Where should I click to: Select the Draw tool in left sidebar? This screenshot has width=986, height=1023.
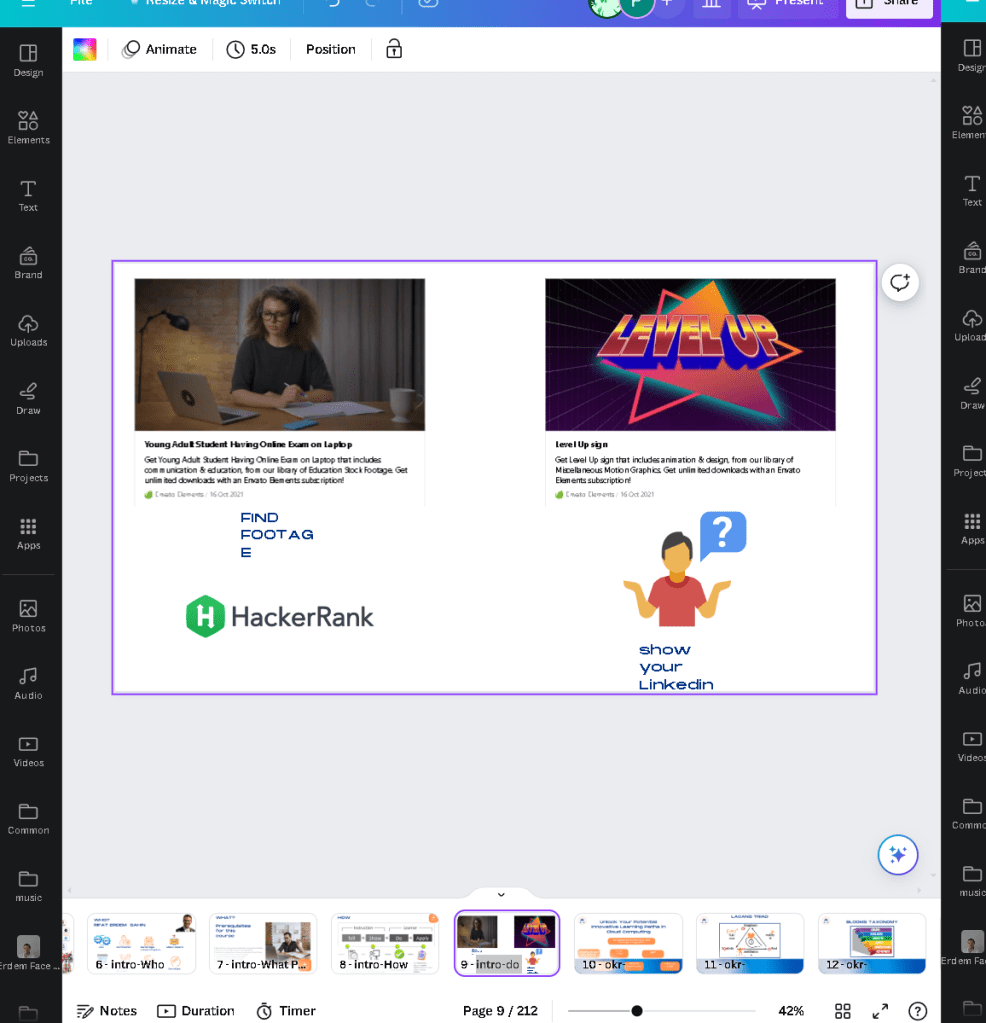point(28,399)
